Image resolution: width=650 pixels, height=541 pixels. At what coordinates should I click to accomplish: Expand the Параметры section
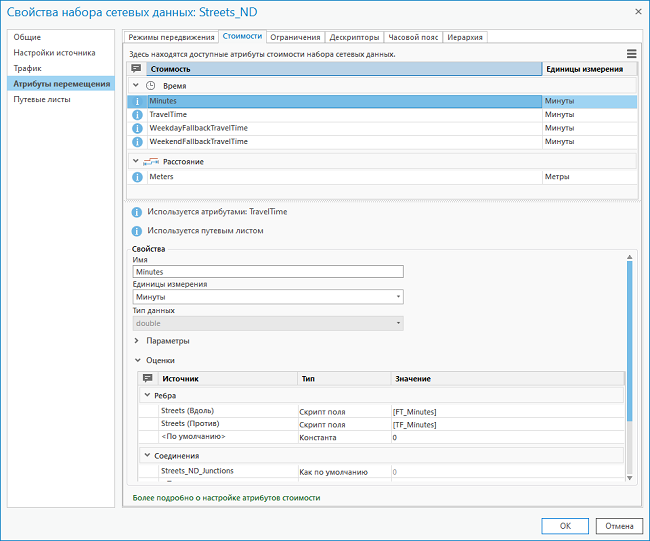[x=137, y=341]
